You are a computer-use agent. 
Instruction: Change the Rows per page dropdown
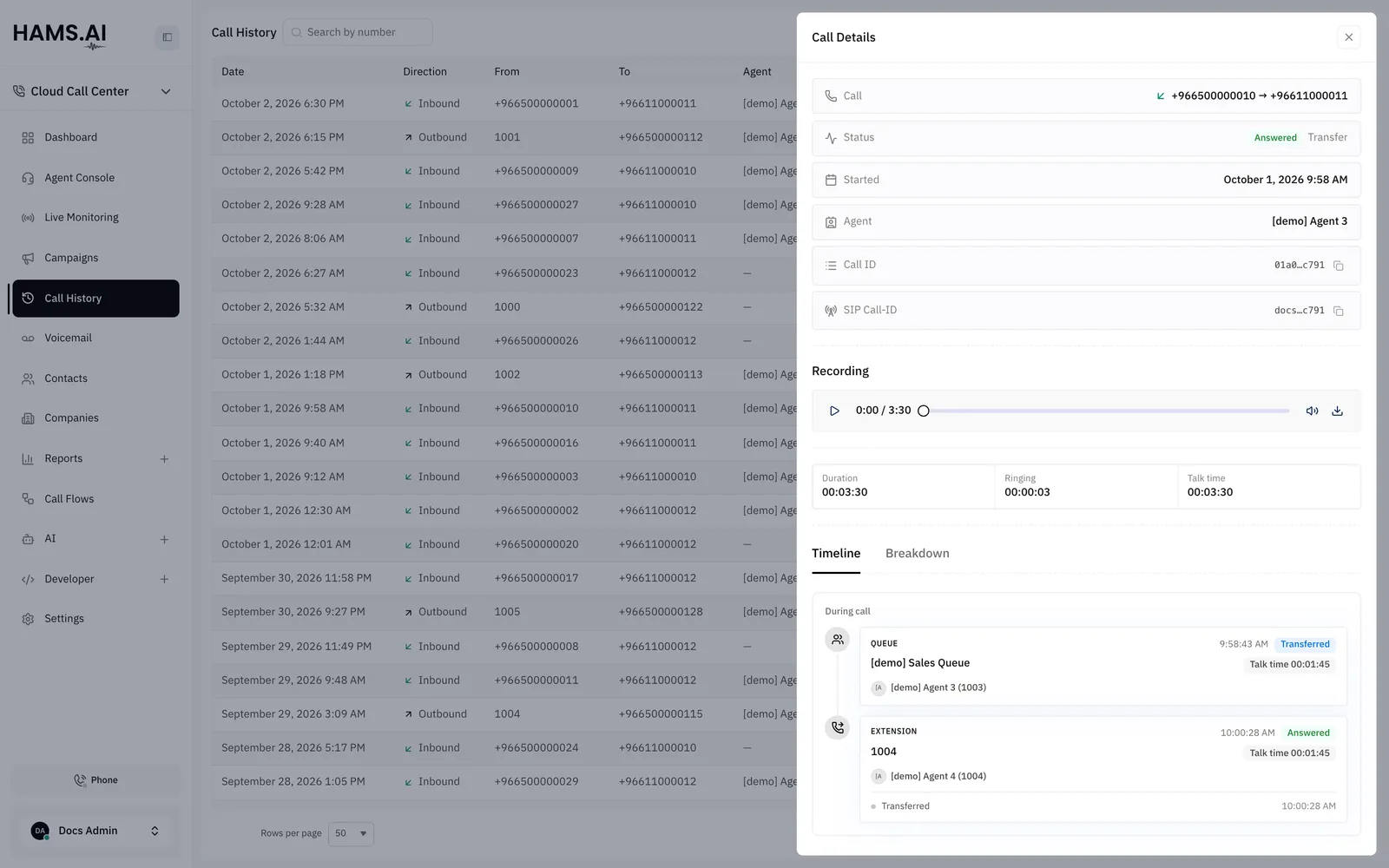pyautogui.click(x=351, y=833)
